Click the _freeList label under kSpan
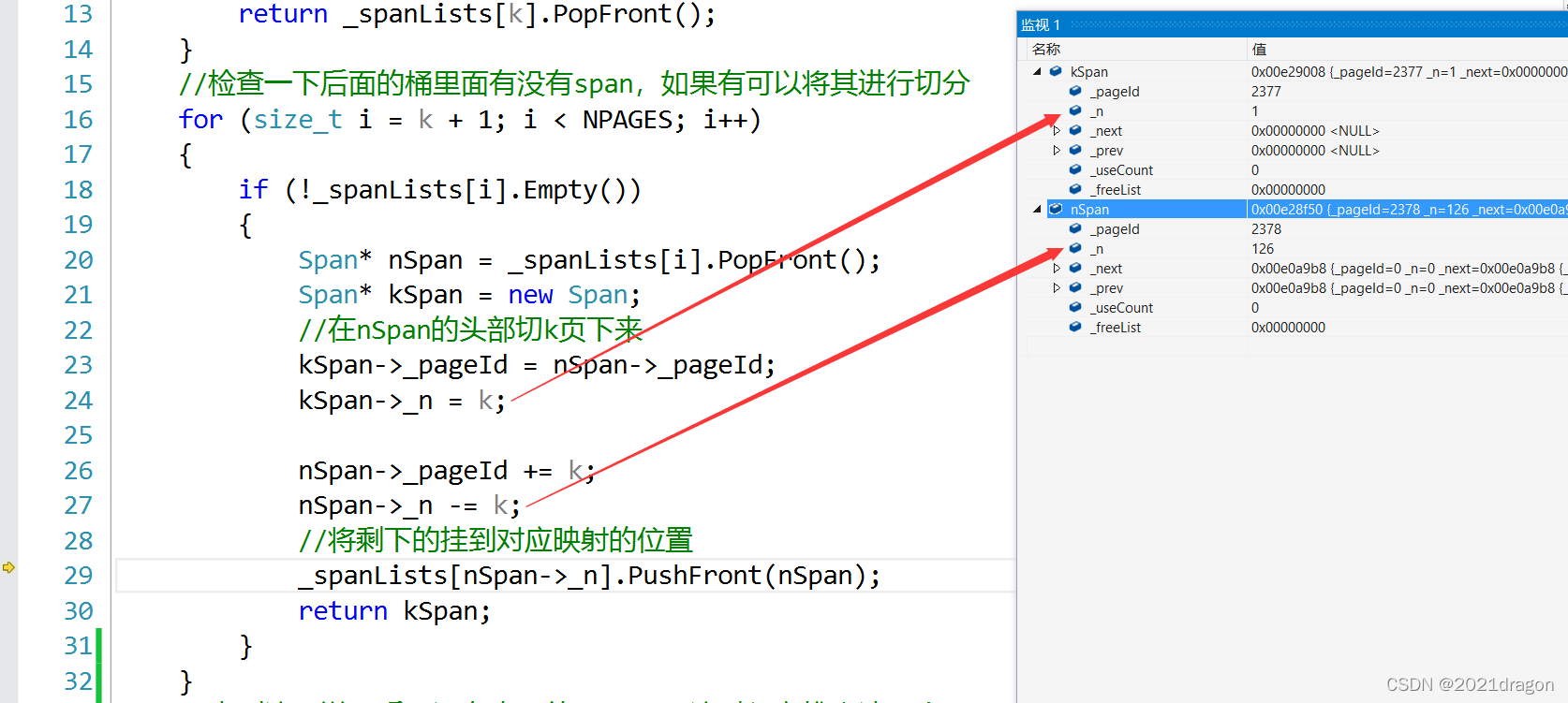Screen dimensions: 1568x703 click(1116, 189)
